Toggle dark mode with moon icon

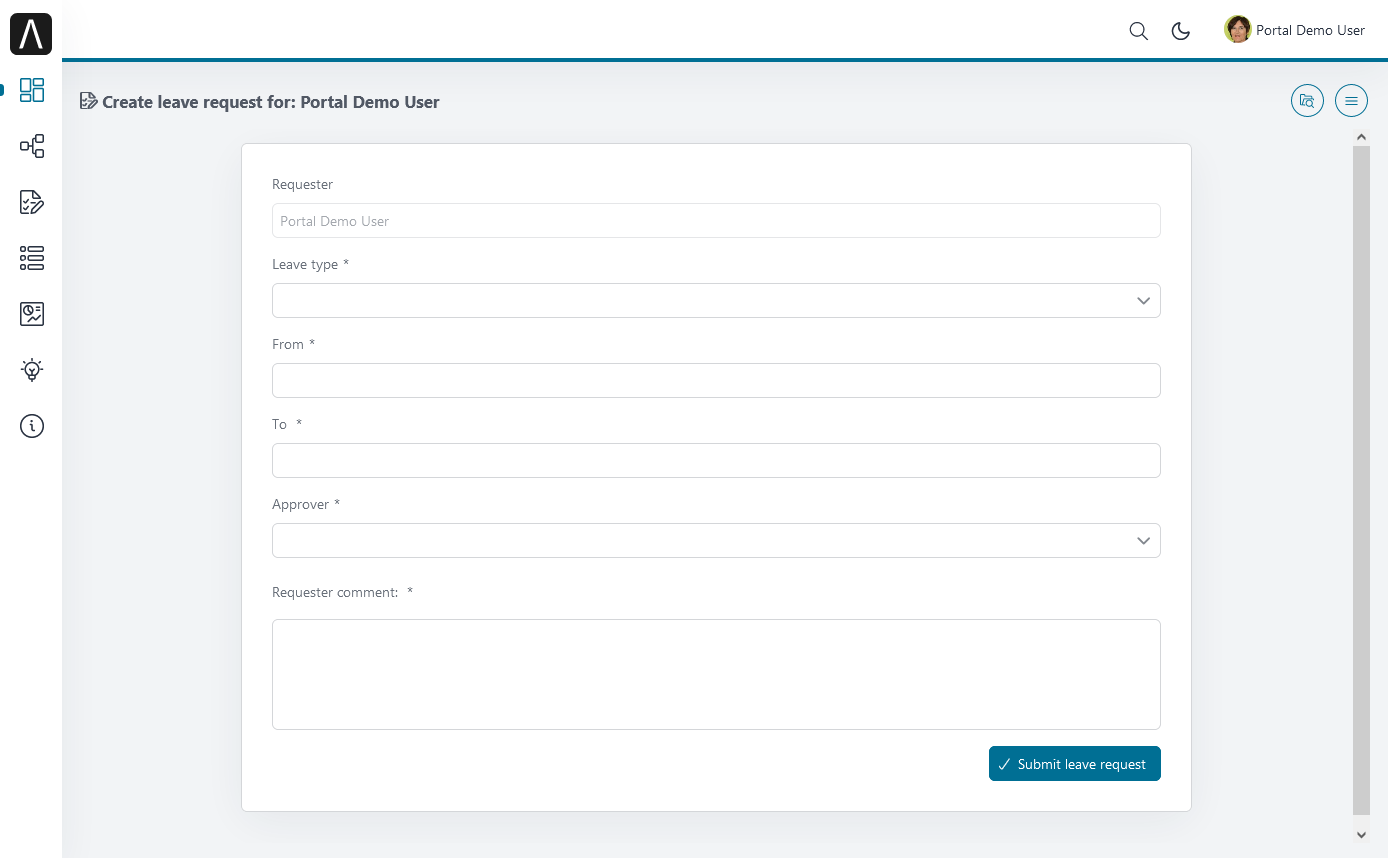coord(1181,31)
